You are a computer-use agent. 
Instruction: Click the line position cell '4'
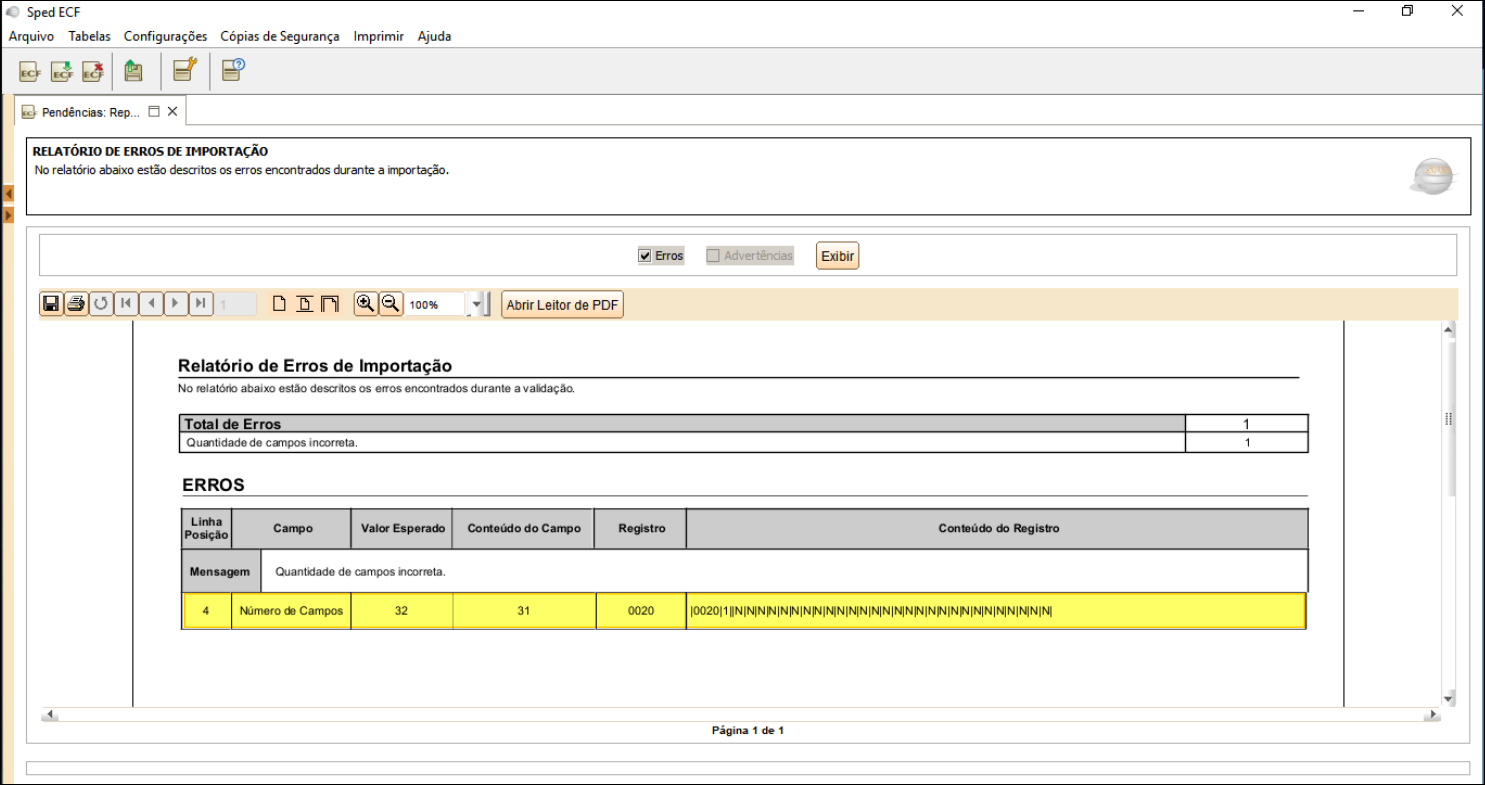tap(206, 611)
